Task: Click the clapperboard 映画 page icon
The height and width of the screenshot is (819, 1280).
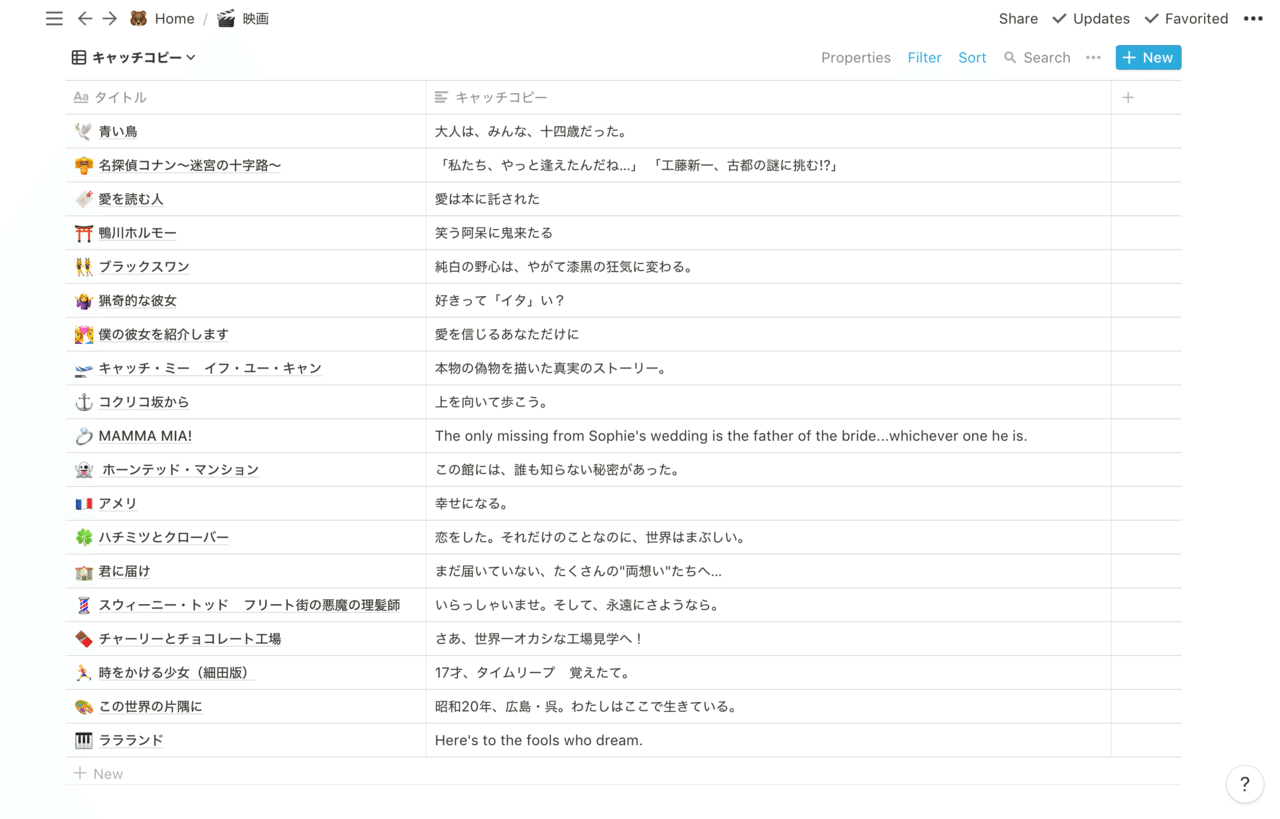Action: click(227, 18)
